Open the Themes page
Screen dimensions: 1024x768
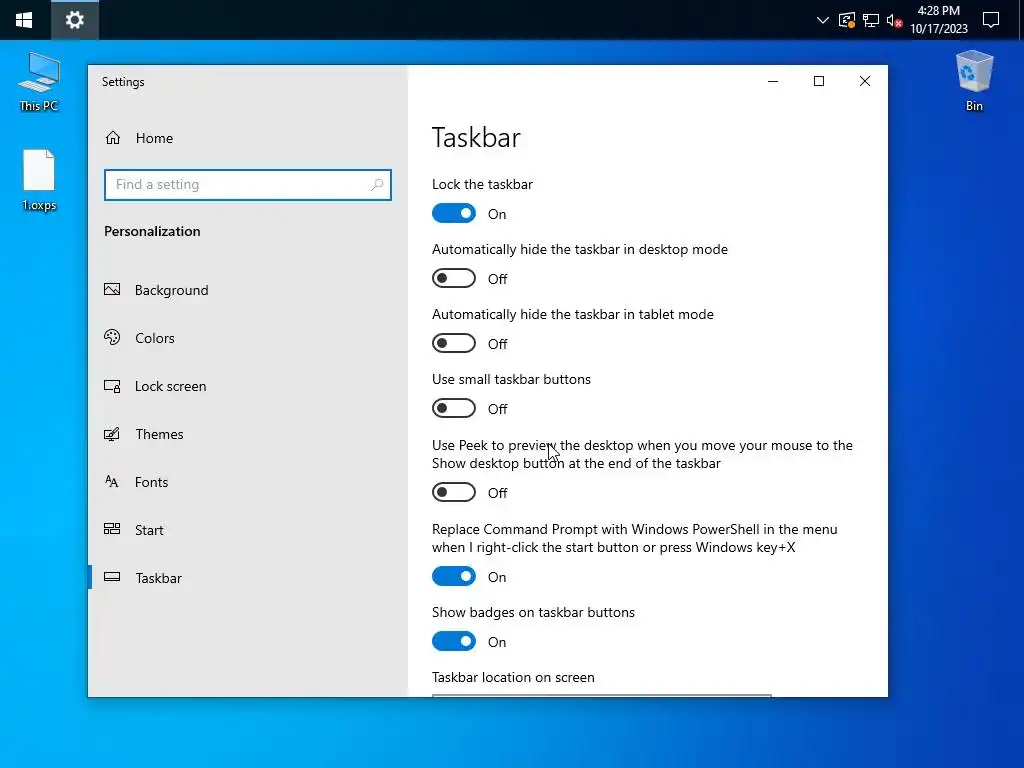[x=248, y=434]
